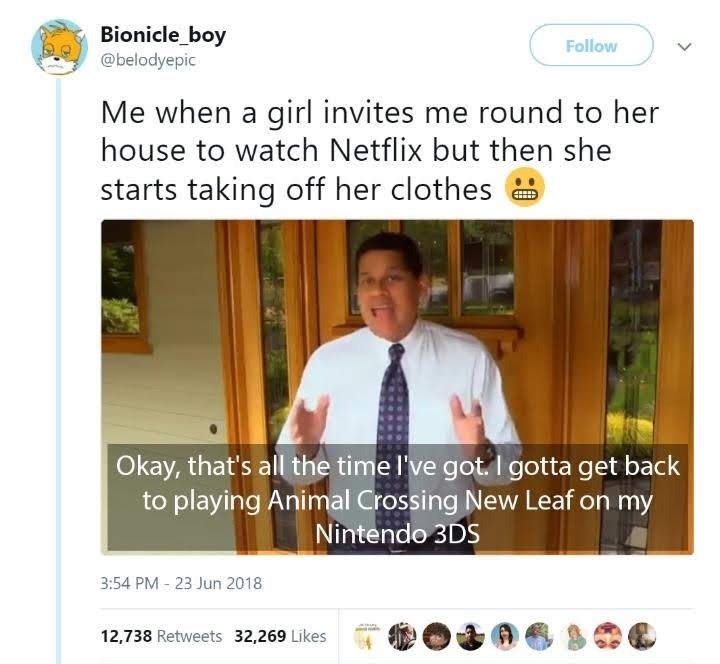Click the video subtitle caption text
Screen dimensions: 720x664
[x=397, y=499]
